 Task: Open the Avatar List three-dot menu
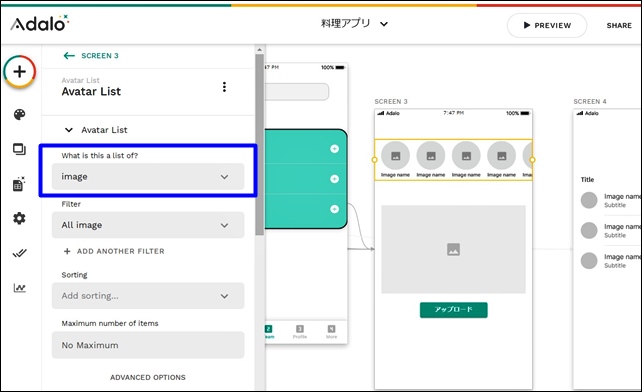click(x=224, y=87)
